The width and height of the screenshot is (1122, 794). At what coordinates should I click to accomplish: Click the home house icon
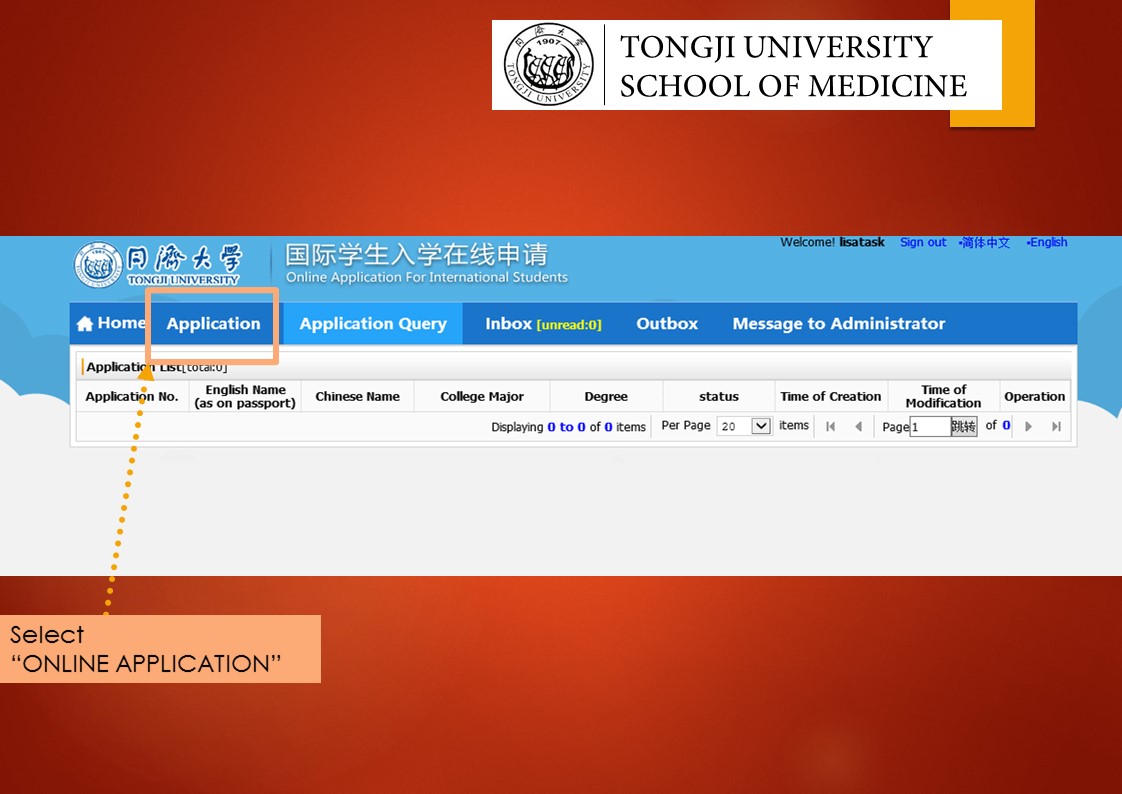pos(85,324)
